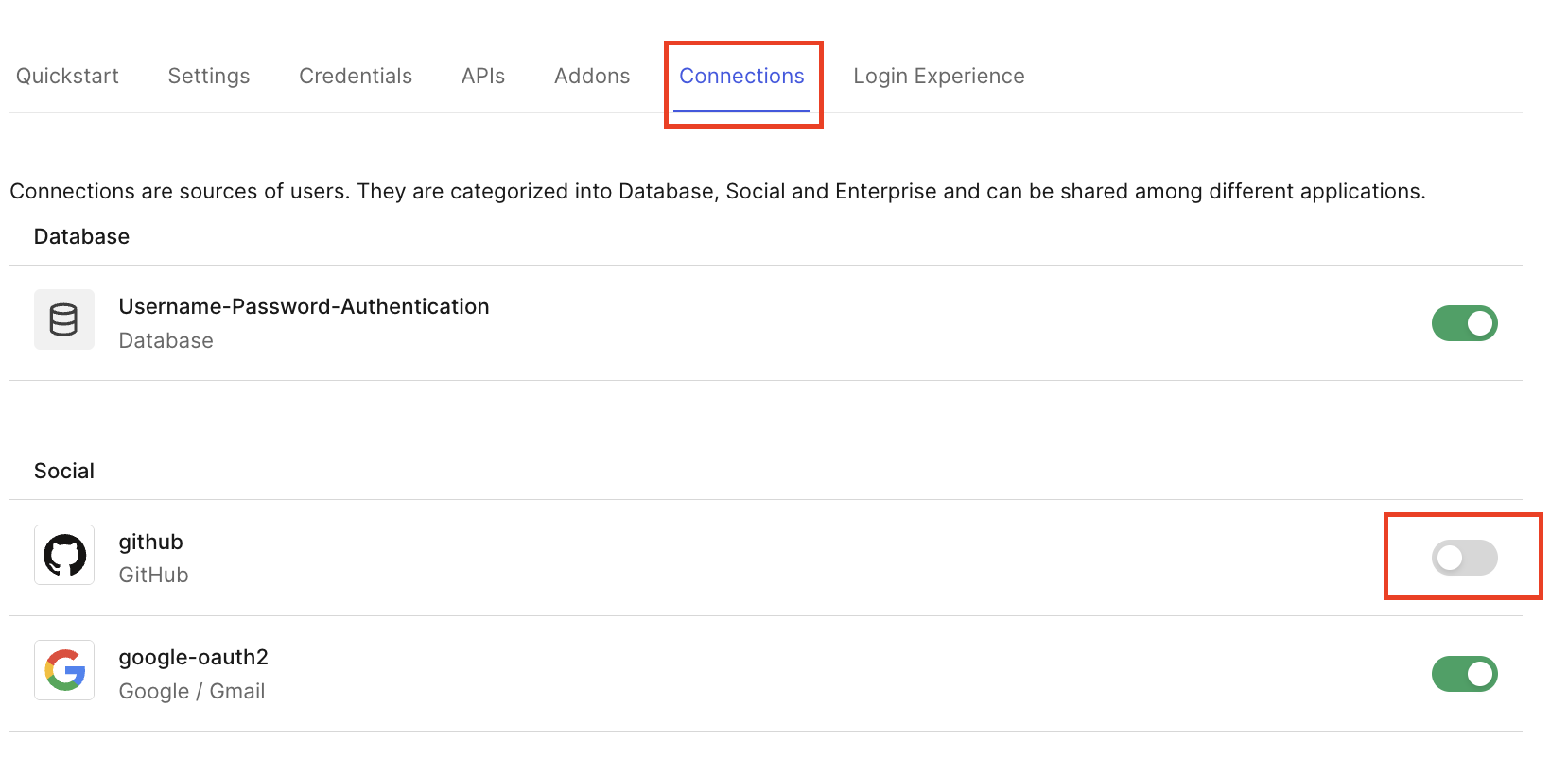Click the Google / Gmail subtitle text

[192, 691]
